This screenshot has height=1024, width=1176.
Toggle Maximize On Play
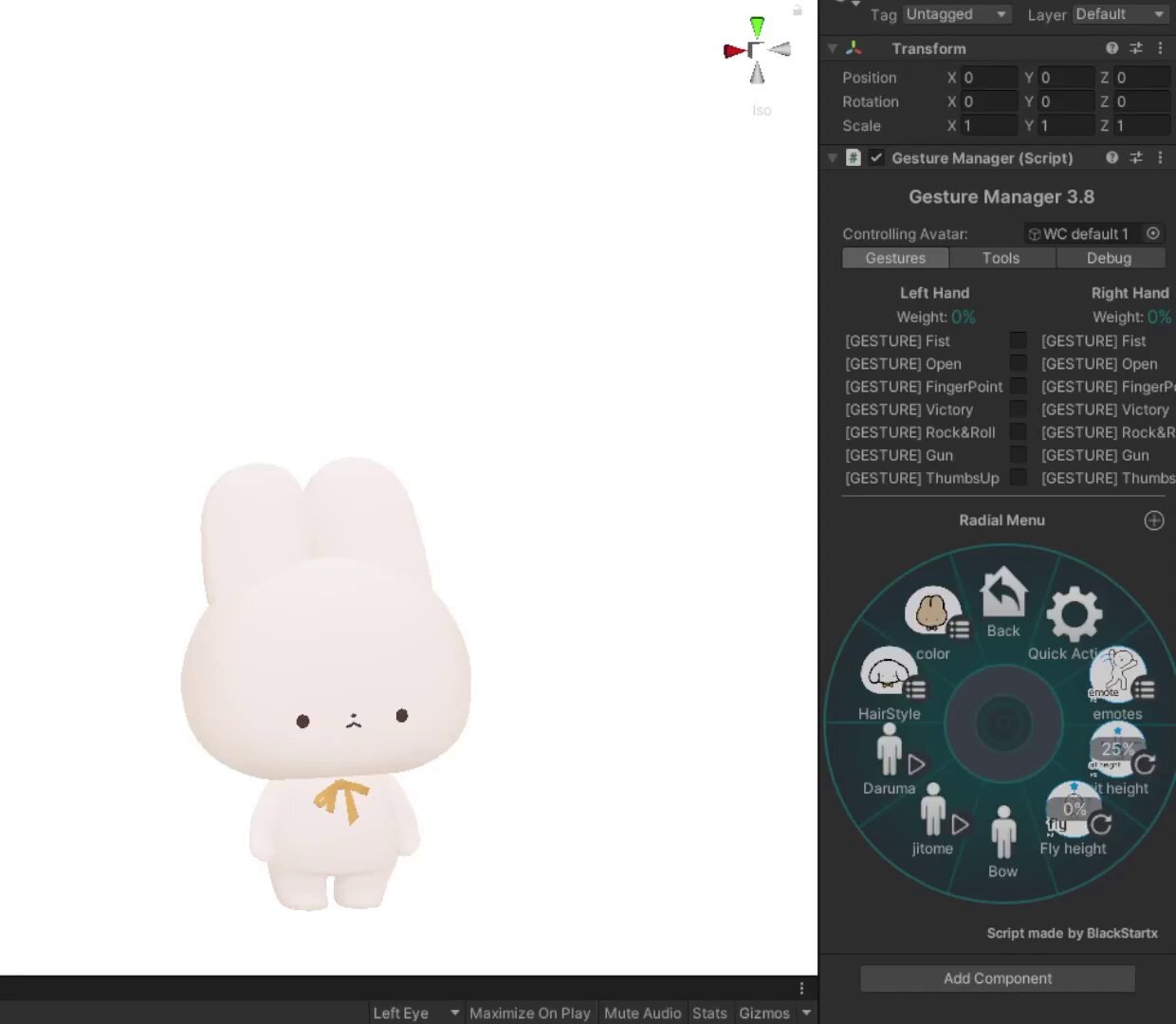tap(530, 1013)
